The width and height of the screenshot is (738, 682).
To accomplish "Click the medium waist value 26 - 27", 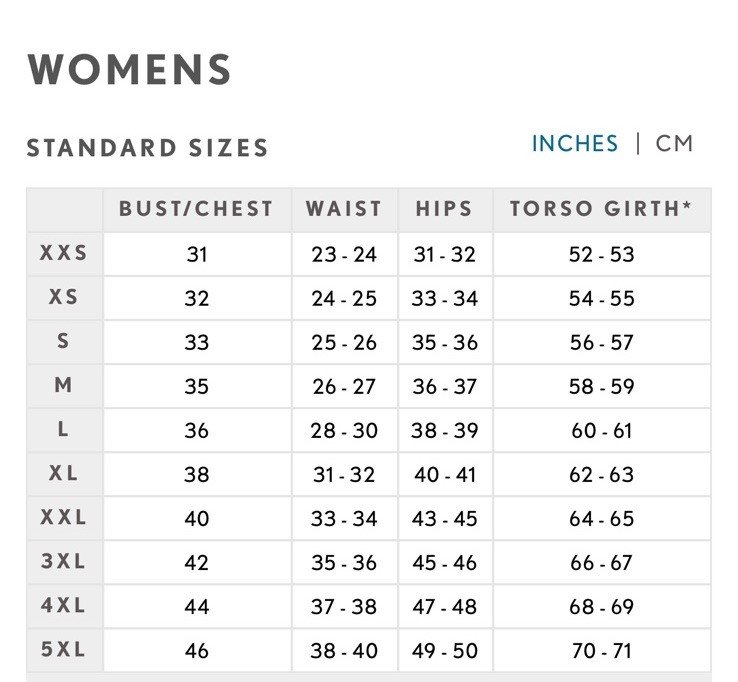I will click(344, 387).
